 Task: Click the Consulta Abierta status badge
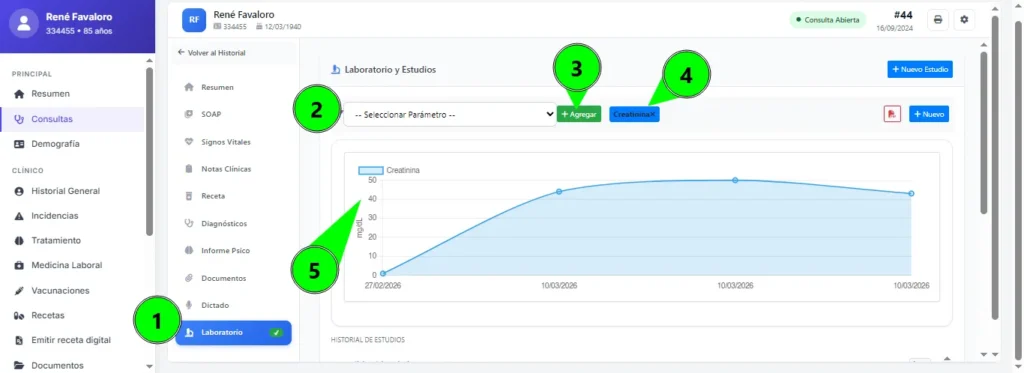coord(827,20)
